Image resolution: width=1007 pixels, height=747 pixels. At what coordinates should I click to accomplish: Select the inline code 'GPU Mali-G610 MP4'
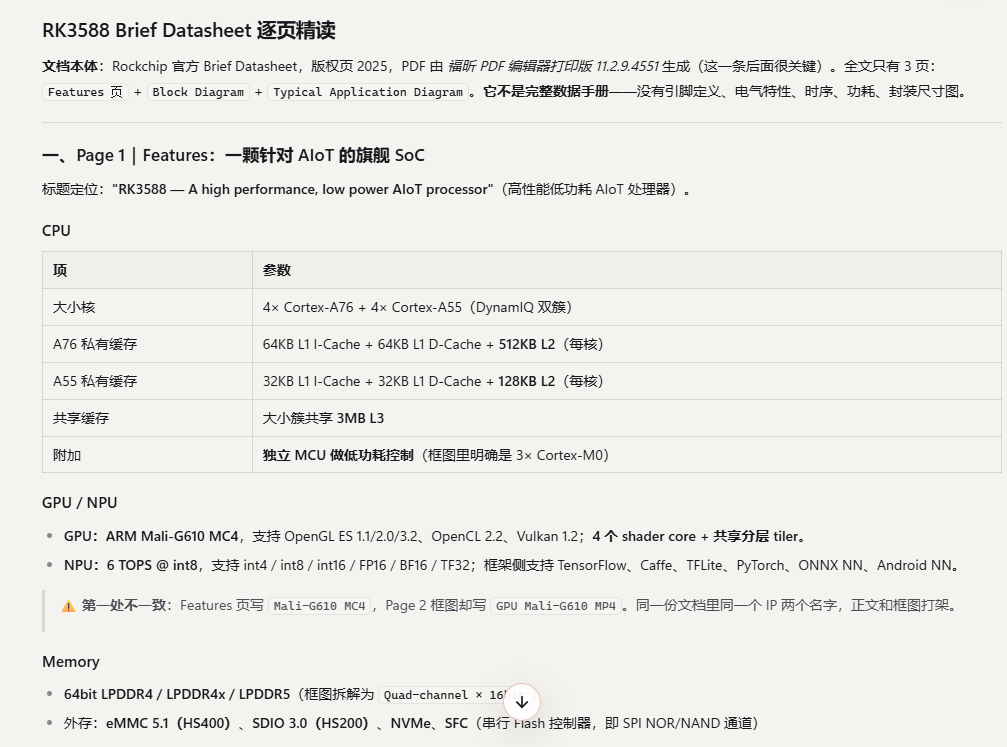pos(556,606)
